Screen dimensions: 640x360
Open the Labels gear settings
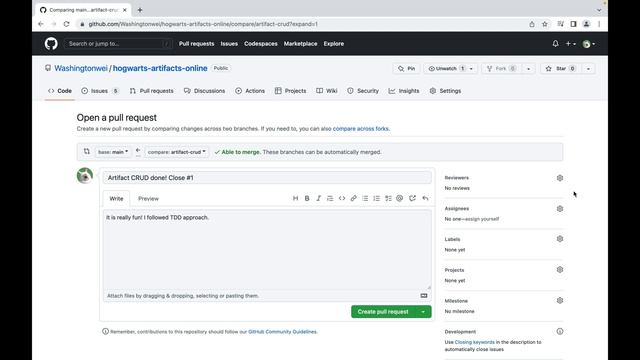[x=560, y=239]
